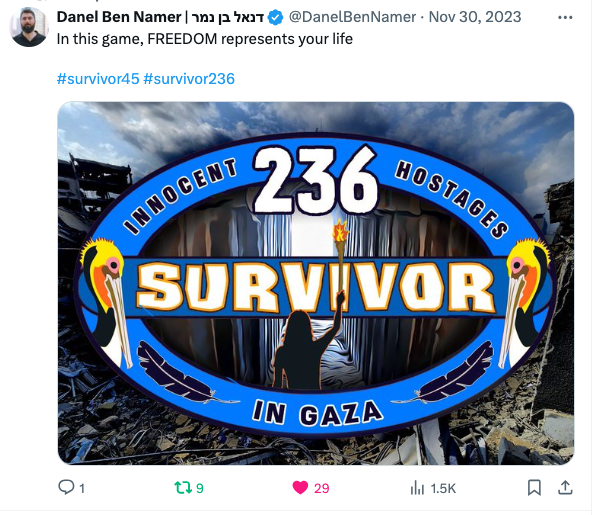
Task: Click the reply count 1
Action: point(82,488)
